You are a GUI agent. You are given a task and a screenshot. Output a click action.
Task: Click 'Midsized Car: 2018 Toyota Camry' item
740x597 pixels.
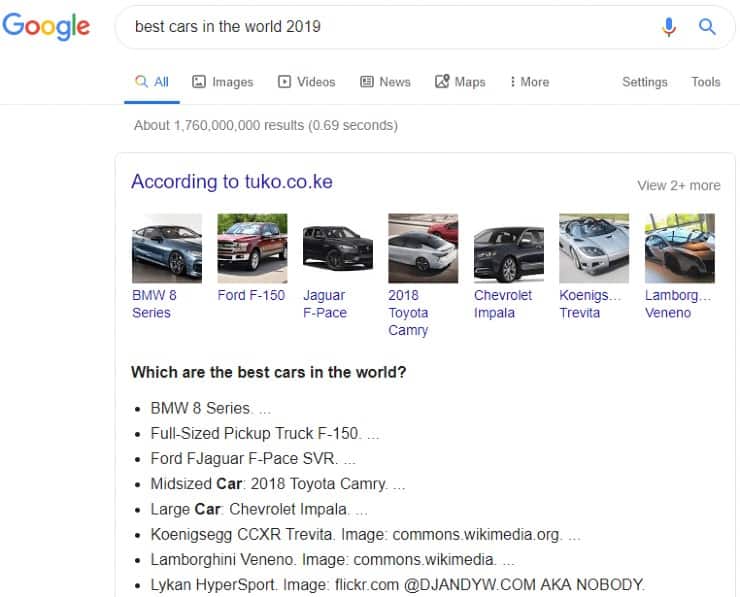point(278,484)
